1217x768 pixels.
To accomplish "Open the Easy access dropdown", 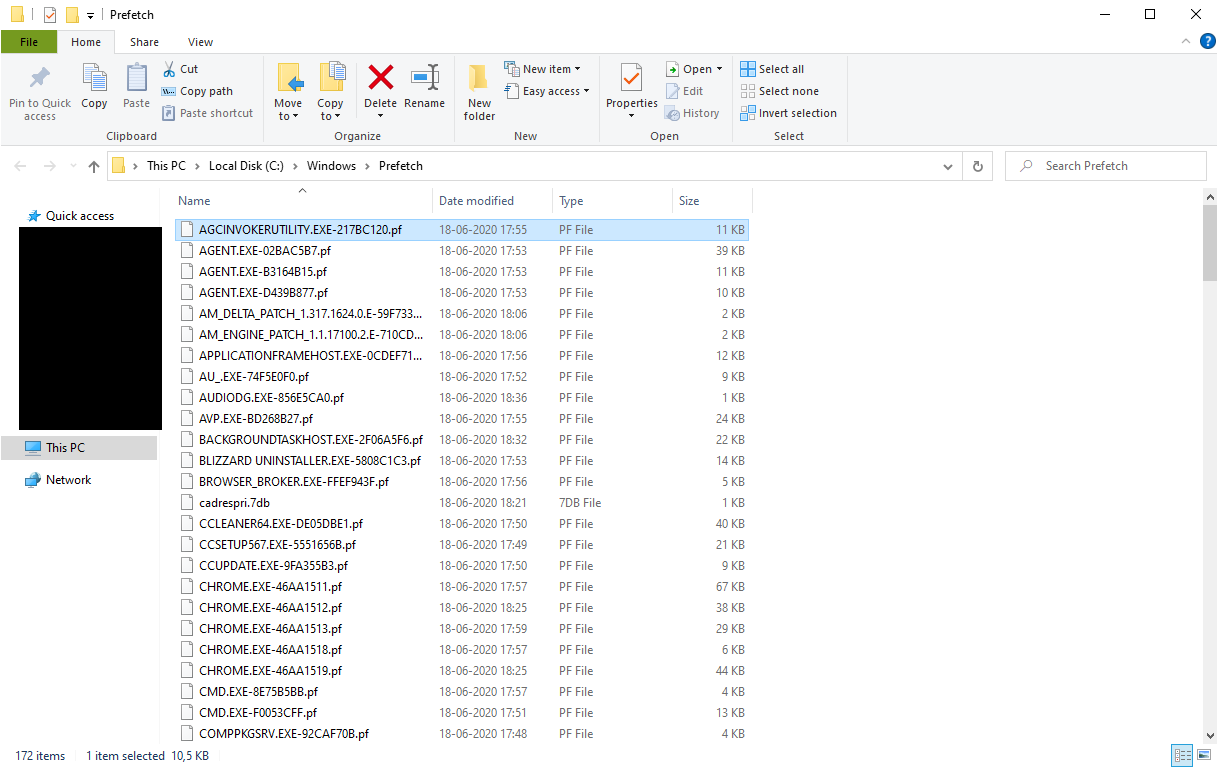I will point(547,91).
